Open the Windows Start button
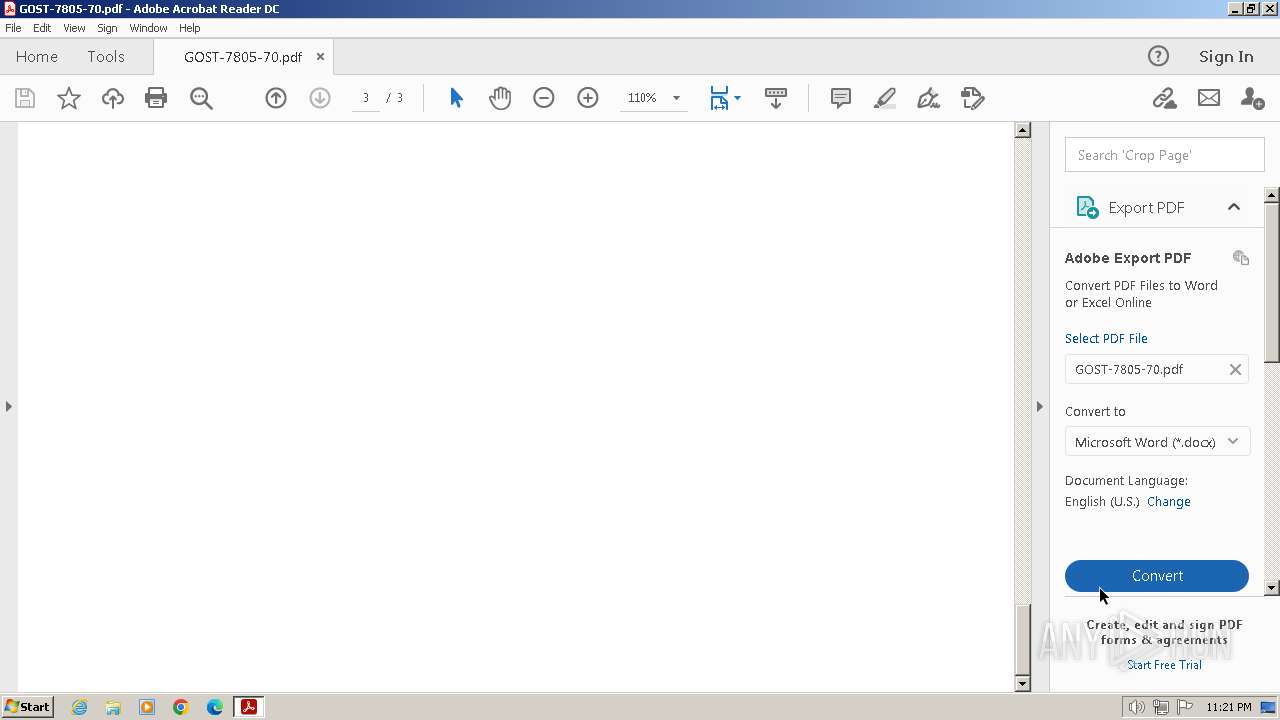1280x720 pixels. click(27, 706)
